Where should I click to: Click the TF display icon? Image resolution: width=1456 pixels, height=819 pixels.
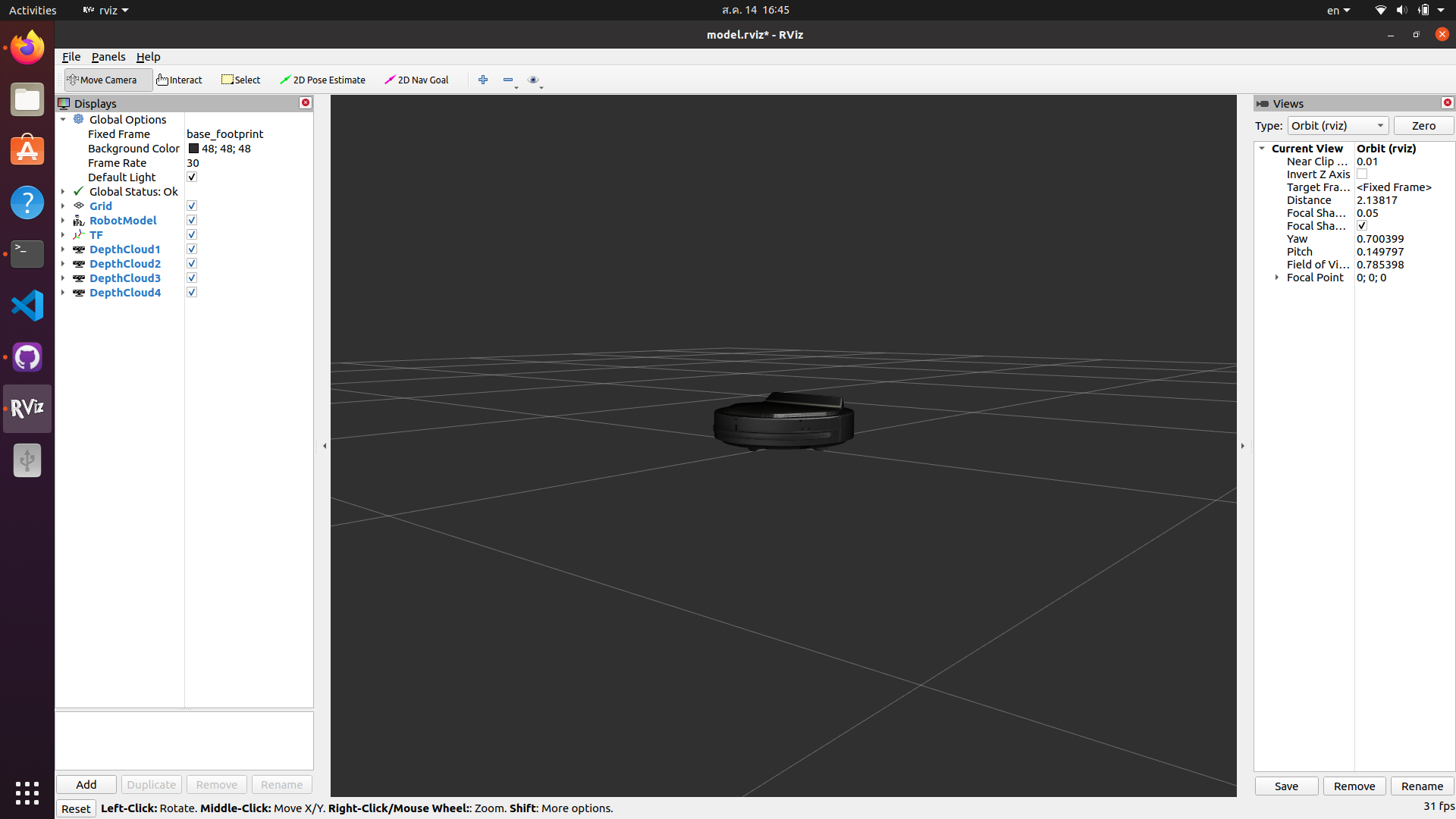tap(79, 234)
